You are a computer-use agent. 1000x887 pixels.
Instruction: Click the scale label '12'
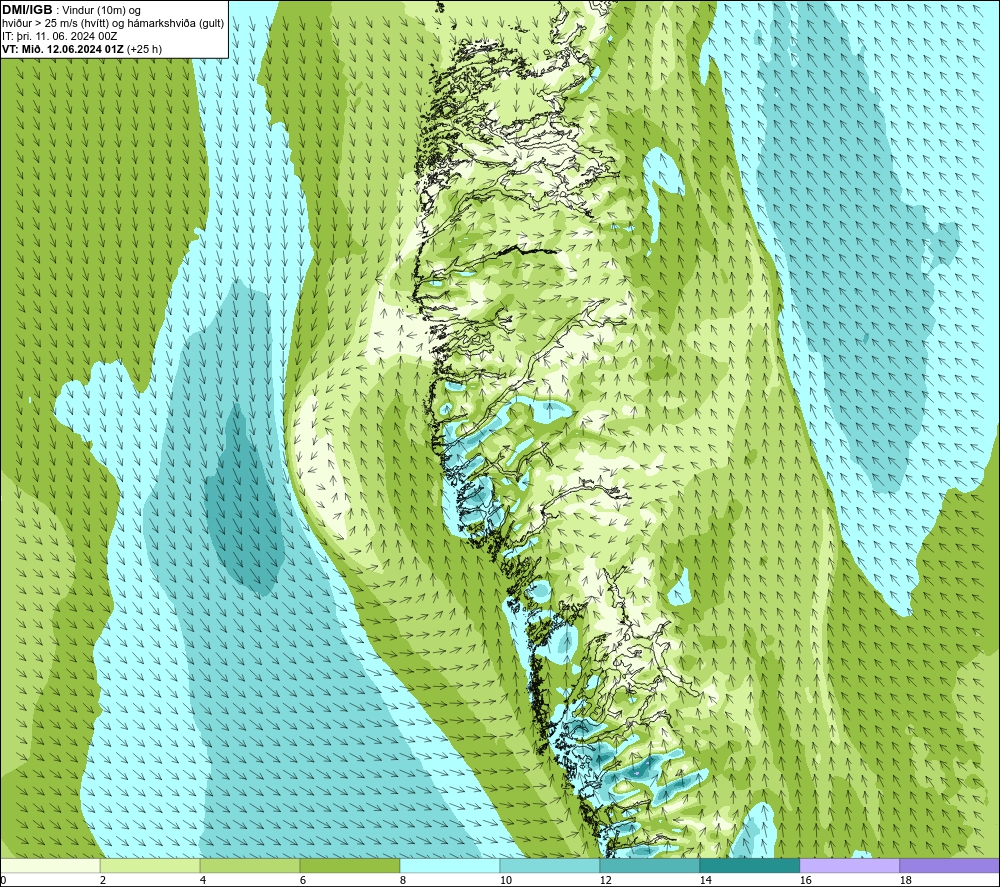(x=605, y=881)
